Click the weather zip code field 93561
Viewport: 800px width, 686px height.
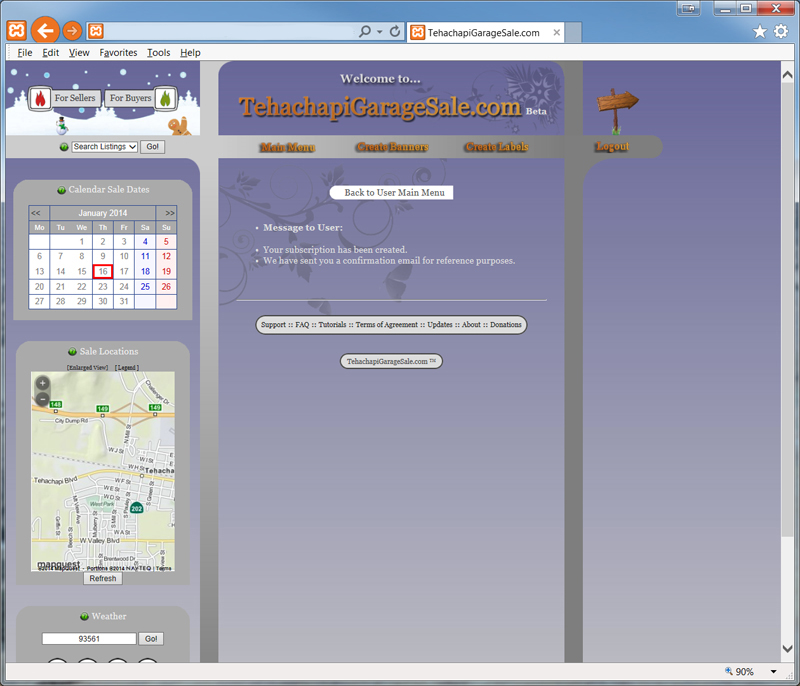pyautogui.click(x=89, y=639)
